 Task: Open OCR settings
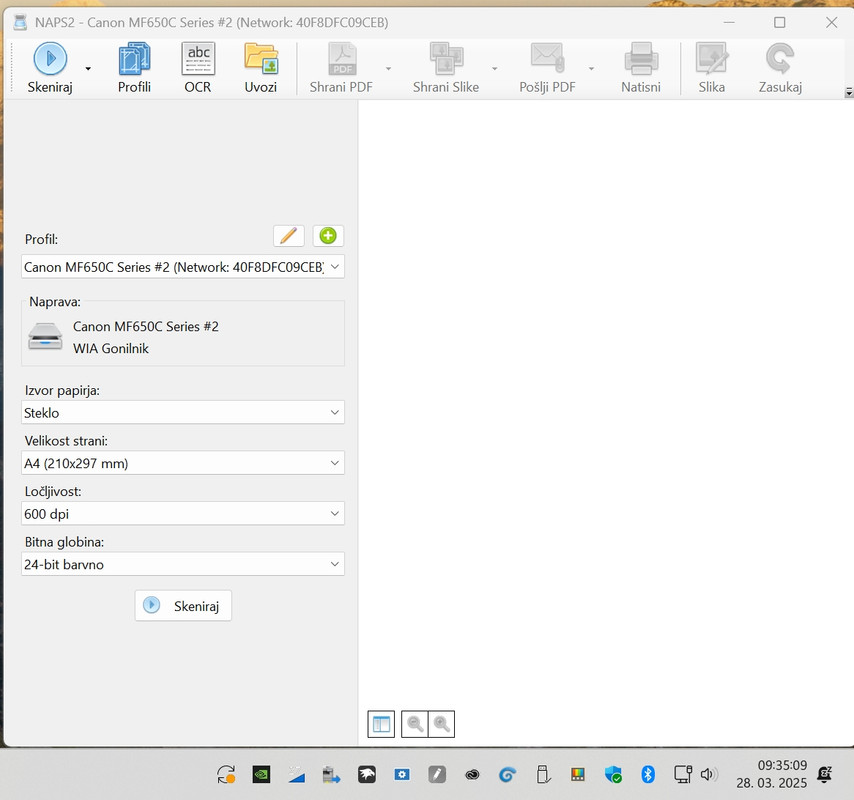pos(198,68)
